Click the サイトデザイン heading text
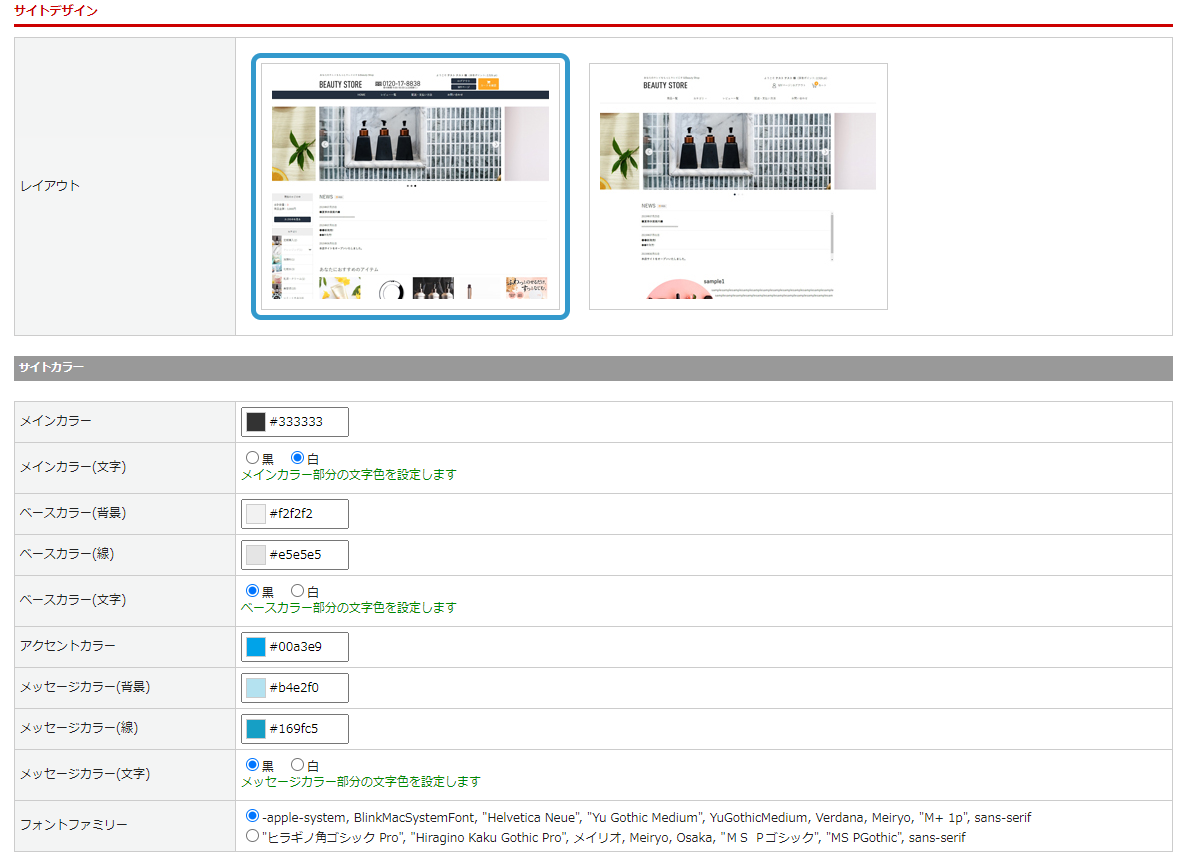 tap(56, 11)
